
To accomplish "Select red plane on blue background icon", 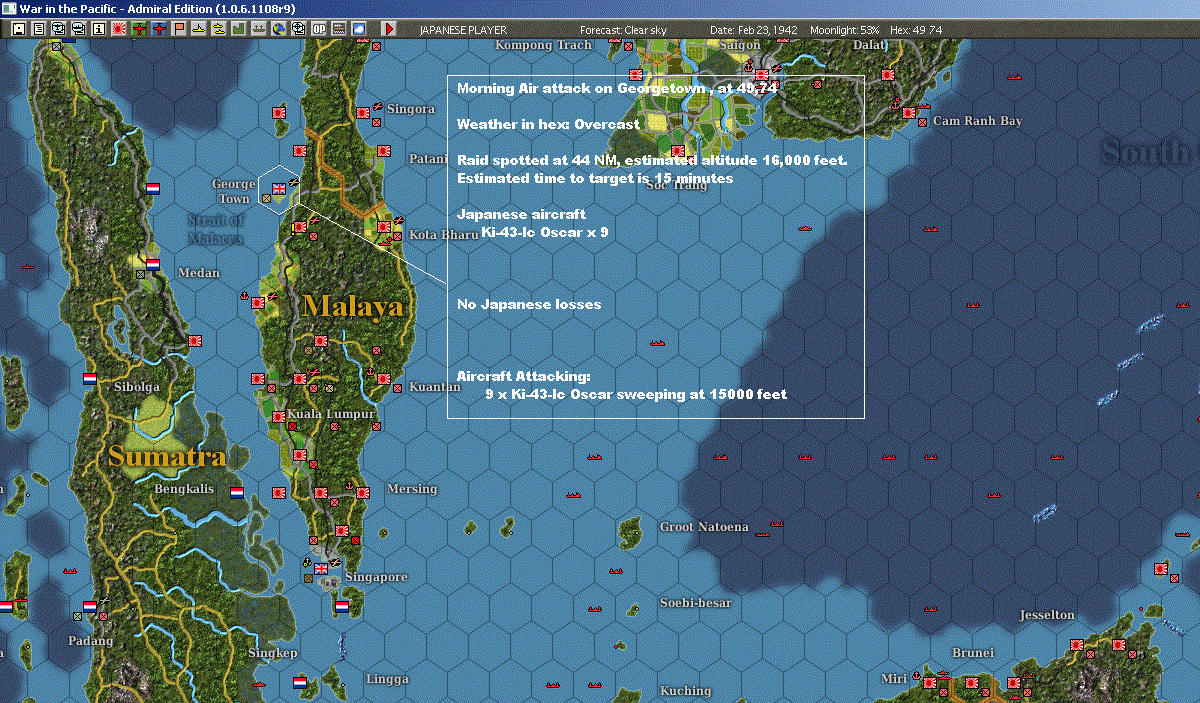I will [159, 29].
